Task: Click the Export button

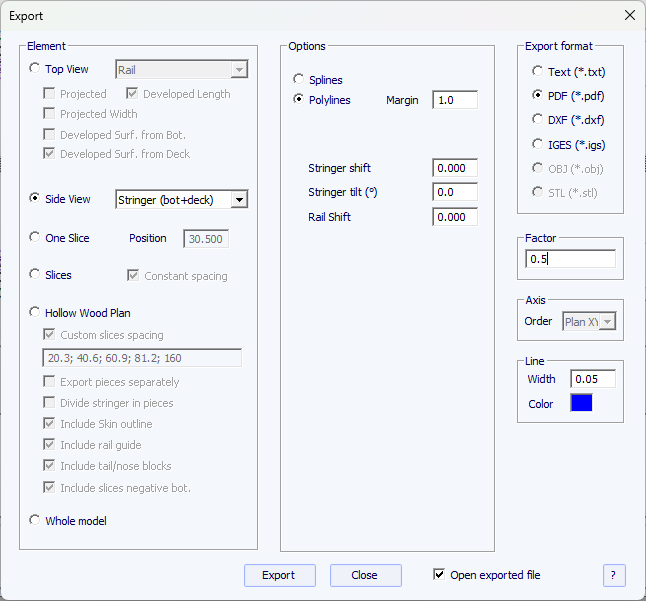Action: (279, 575)
